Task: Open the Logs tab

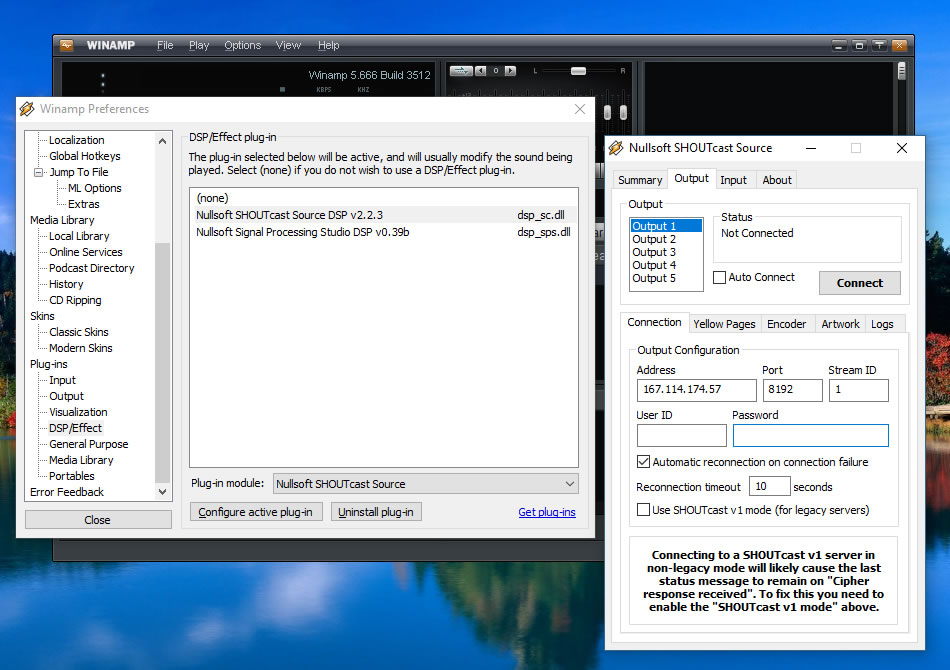Action: click(882, 324)
